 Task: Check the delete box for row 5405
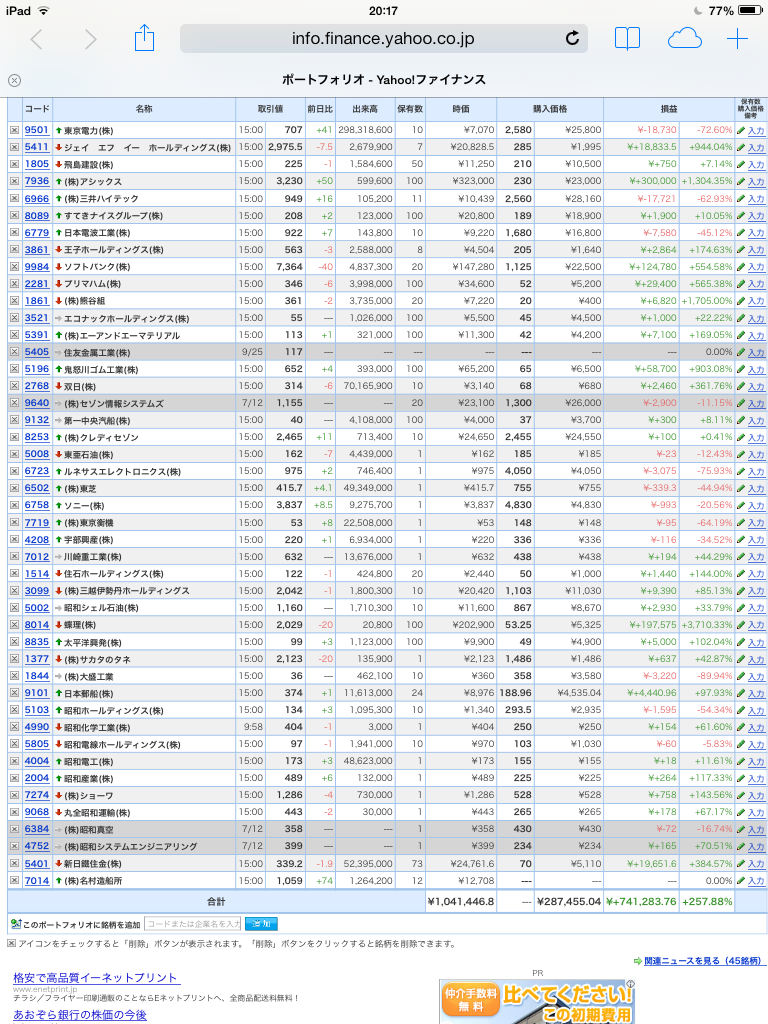[x=14, y=352]
